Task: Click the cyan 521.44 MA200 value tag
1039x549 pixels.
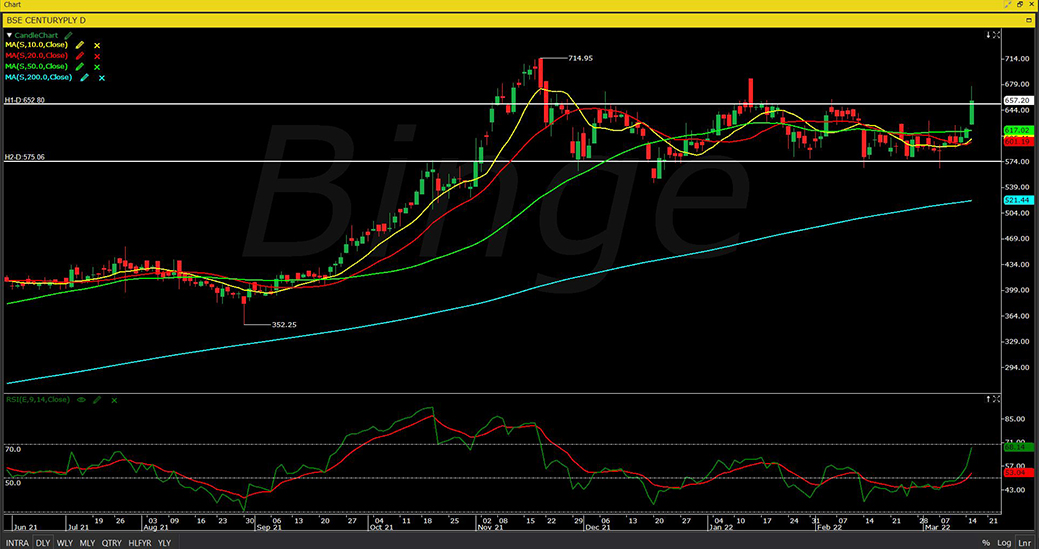Action: (1017, 199)
